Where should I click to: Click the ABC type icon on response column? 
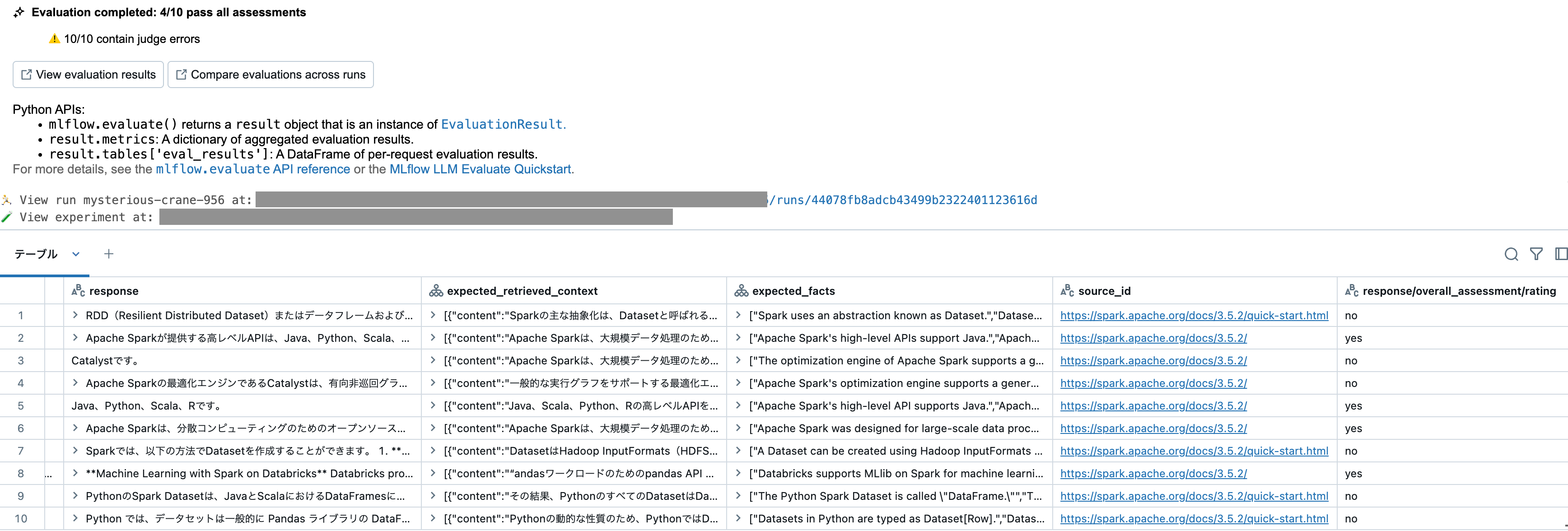(79, 291)
